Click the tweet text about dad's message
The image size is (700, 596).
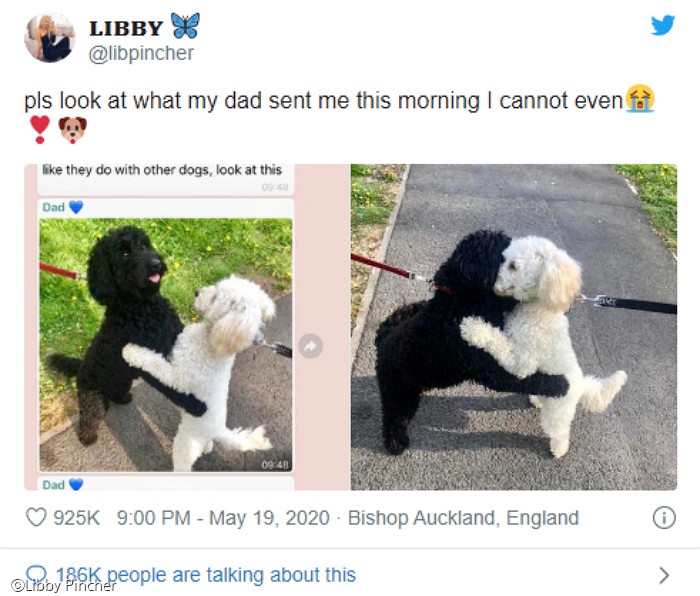pos(323,100)
